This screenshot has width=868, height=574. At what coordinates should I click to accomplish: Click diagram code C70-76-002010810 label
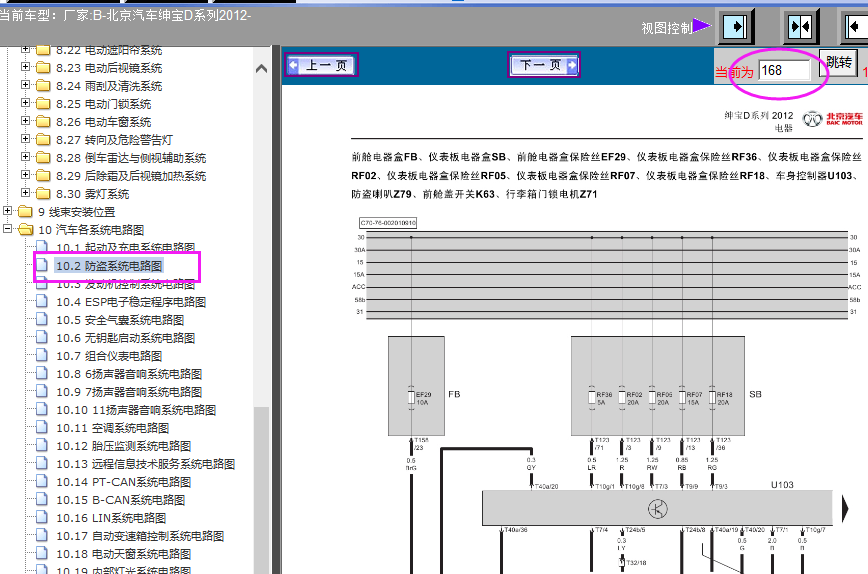[x=388, y=223]
